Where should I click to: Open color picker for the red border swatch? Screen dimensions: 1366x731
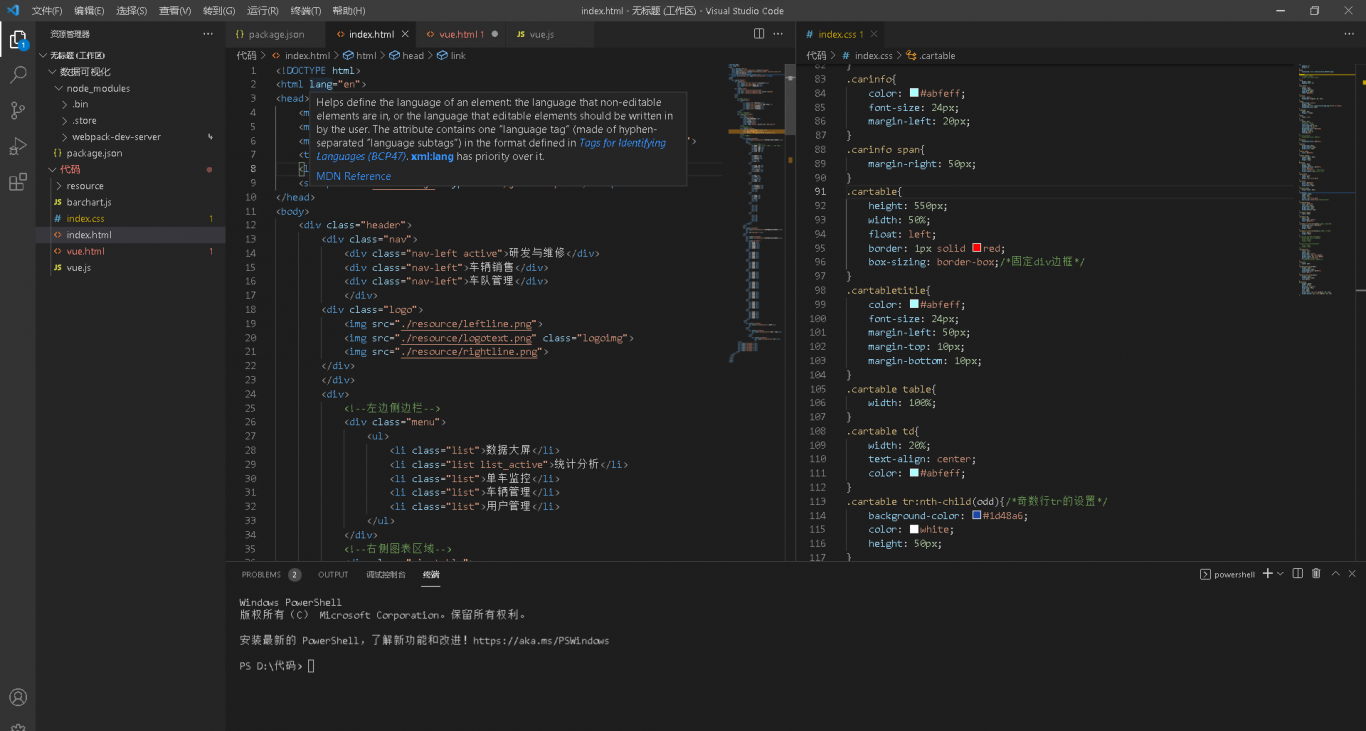976,248
